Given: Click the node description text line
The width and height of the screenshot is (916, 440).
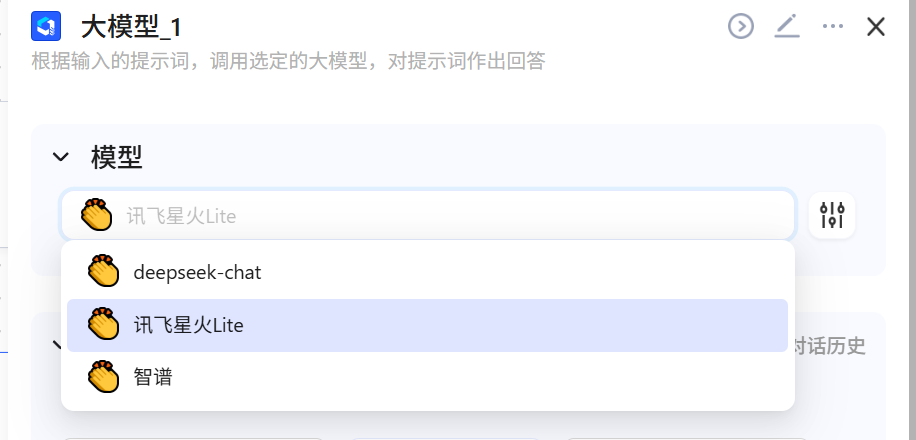Looking at the screenshot, I should pyautogui.click(x=289, y=62).
